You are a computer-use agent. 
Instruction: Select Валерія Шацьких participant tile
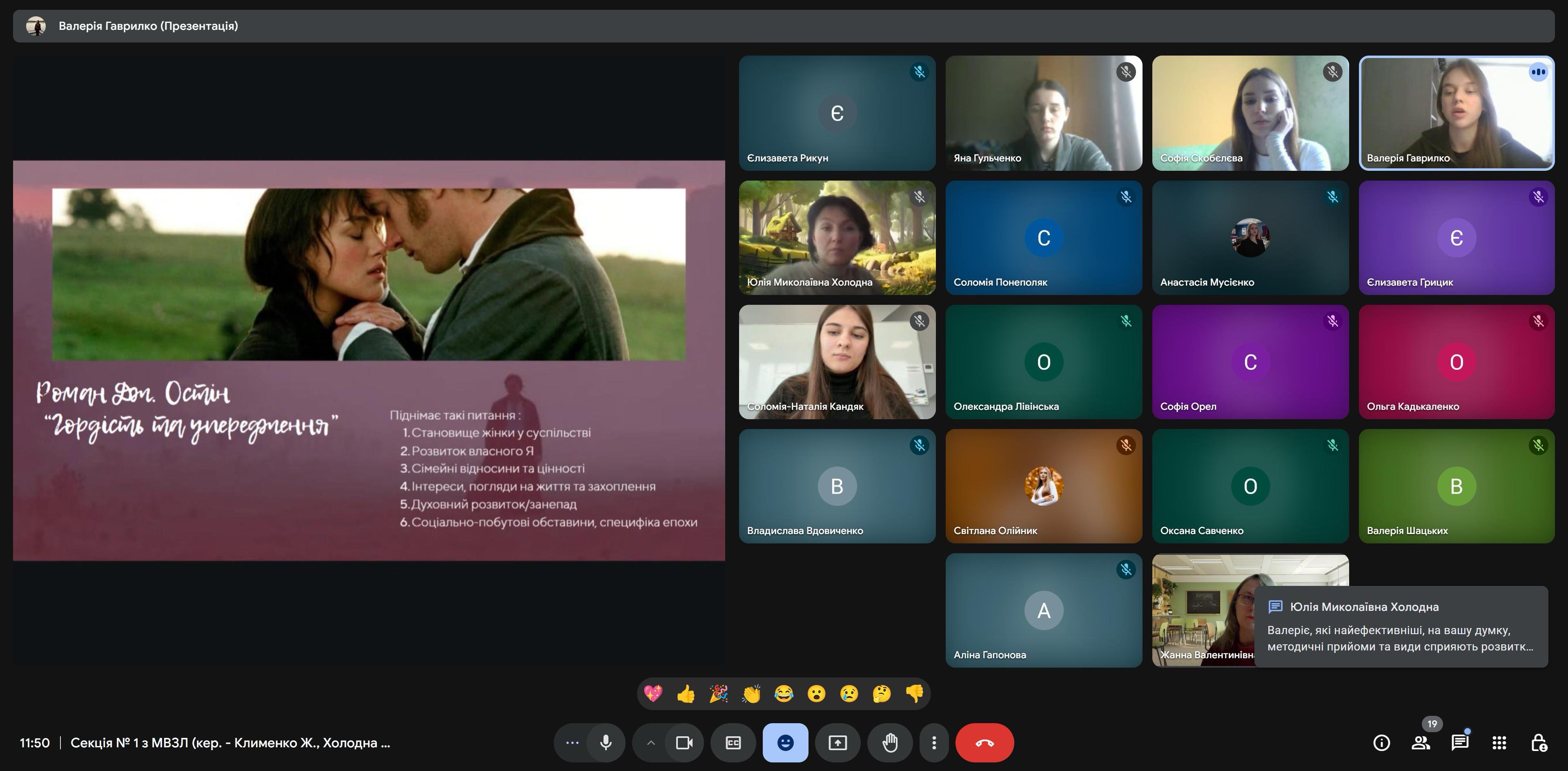coord(1457,486)
